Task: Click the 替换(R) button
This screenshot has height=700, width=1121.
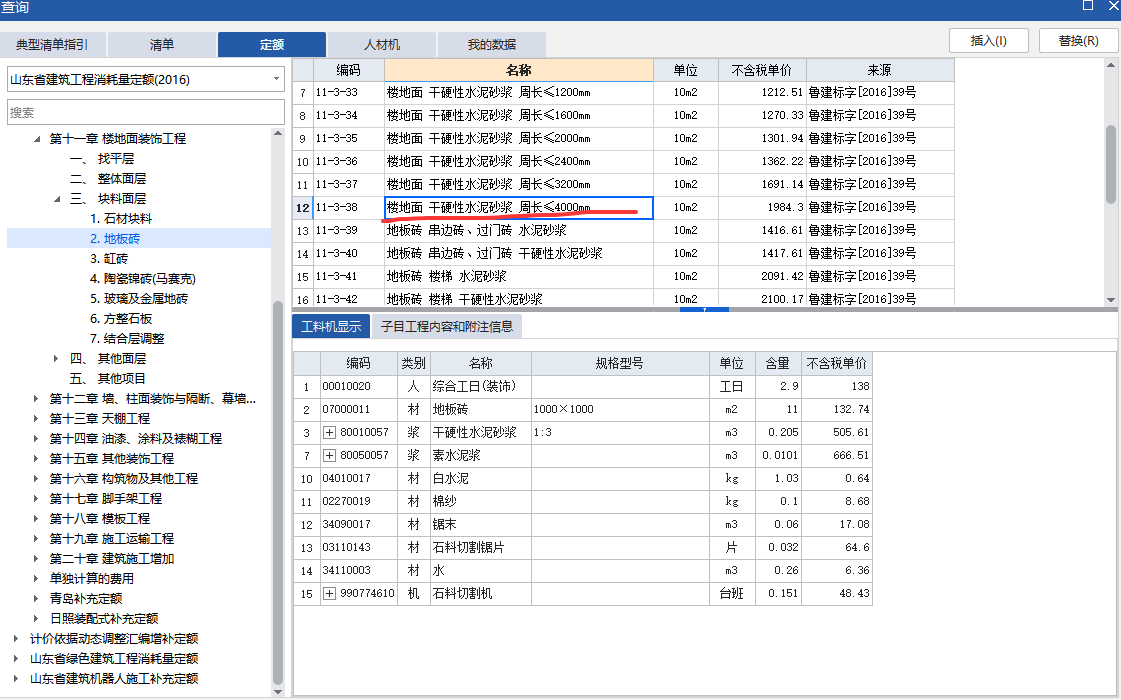Action: tap(1078, 41)
